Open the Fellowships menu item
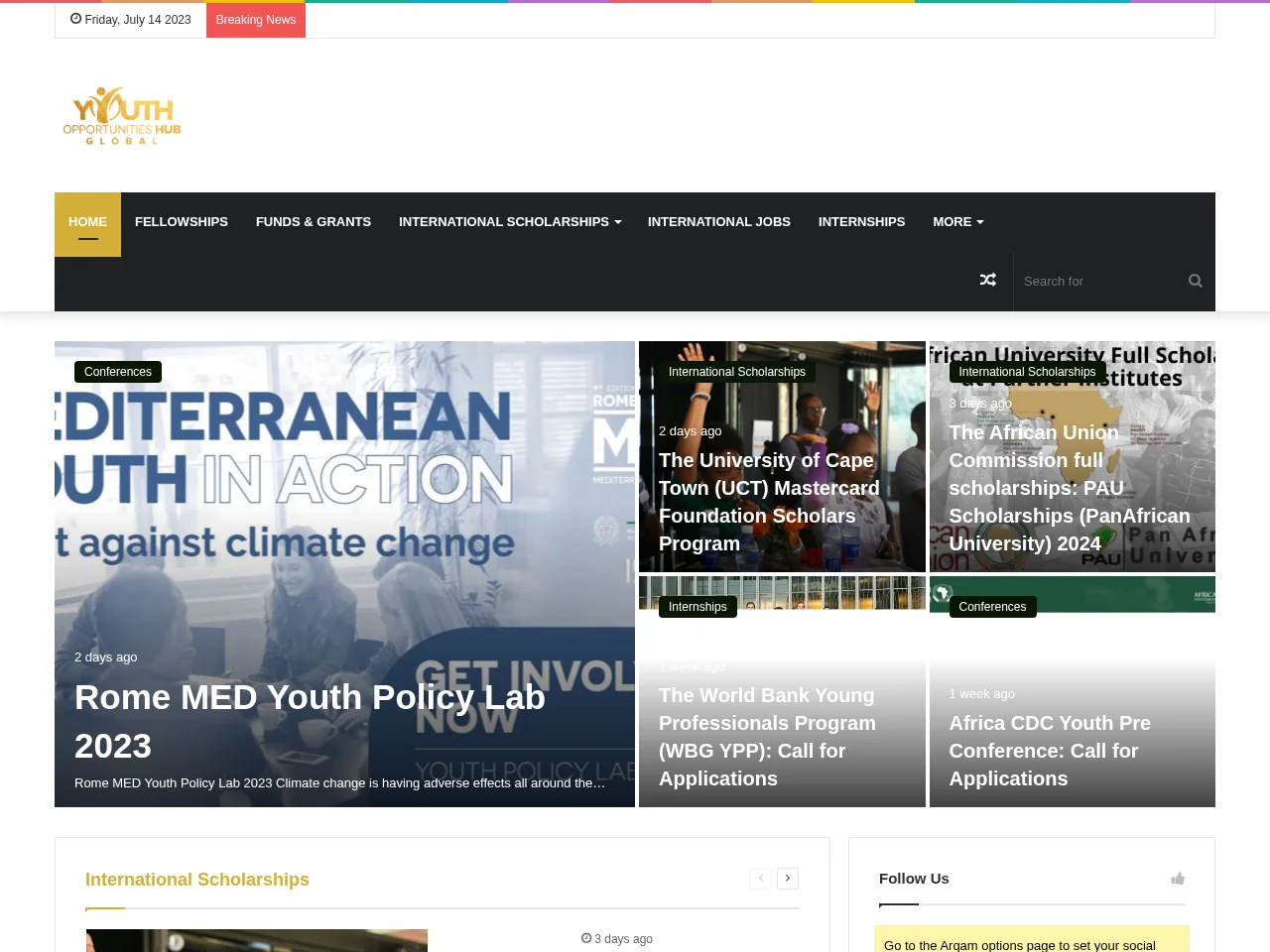 coord(182,222)
